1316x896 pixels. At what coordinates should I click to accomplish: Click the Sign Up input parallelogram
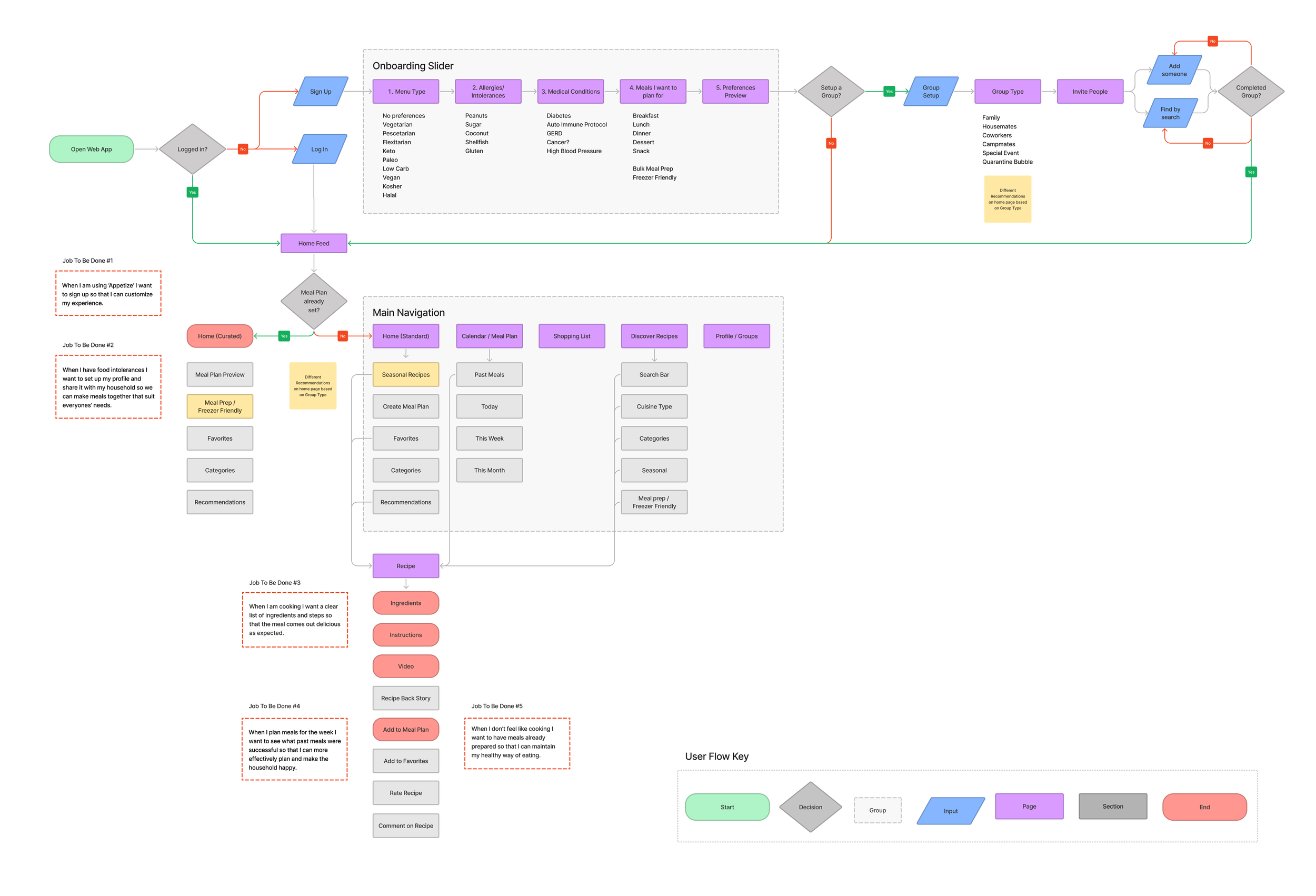(321, 91)
